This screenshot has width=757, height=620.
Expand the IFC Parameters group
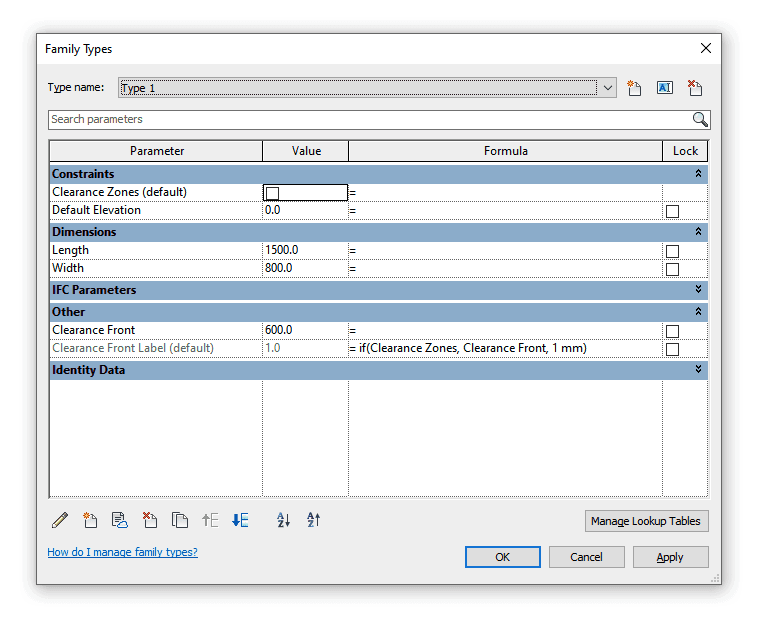point(698,289)
